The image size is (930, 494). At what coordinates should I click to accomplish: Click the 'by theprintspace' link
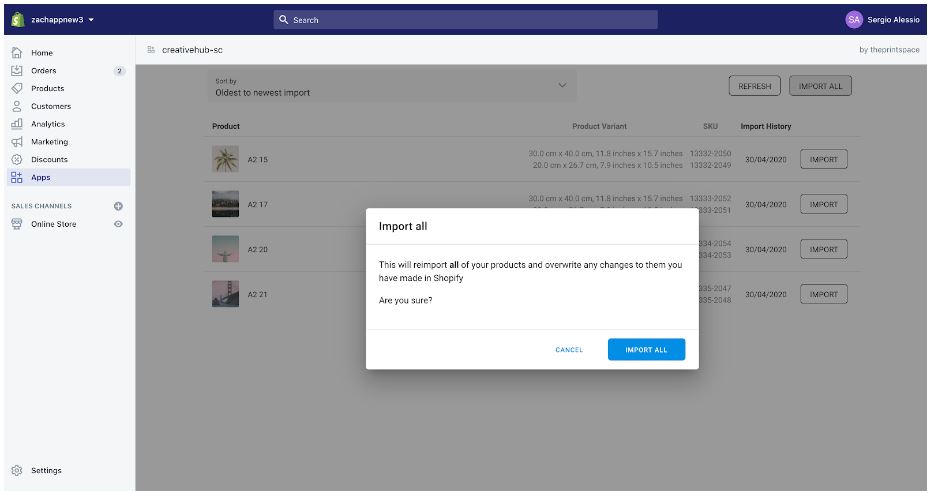click(889, 50)
